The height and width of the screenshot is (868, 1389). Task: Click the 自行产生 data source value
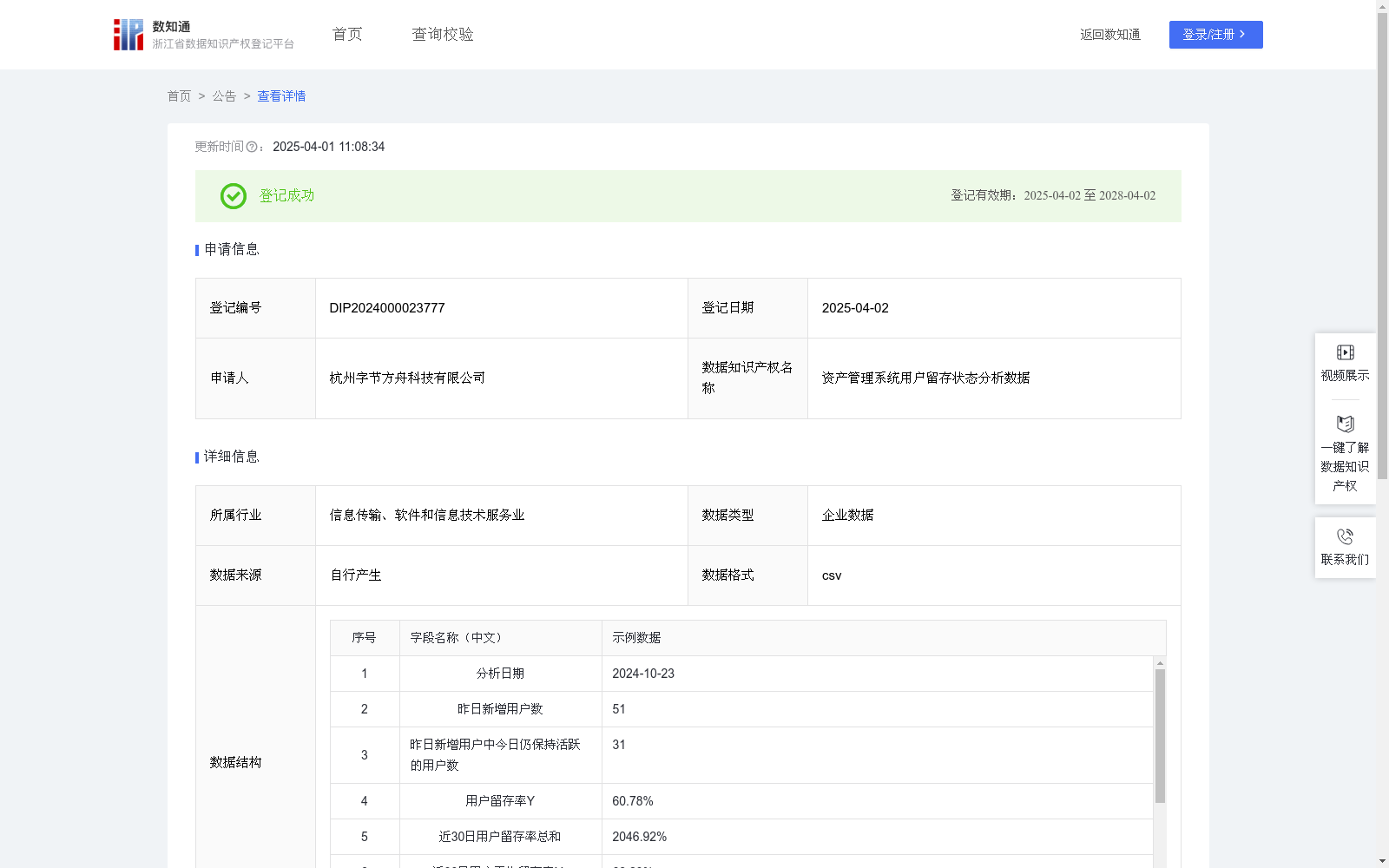pos(356,575)
